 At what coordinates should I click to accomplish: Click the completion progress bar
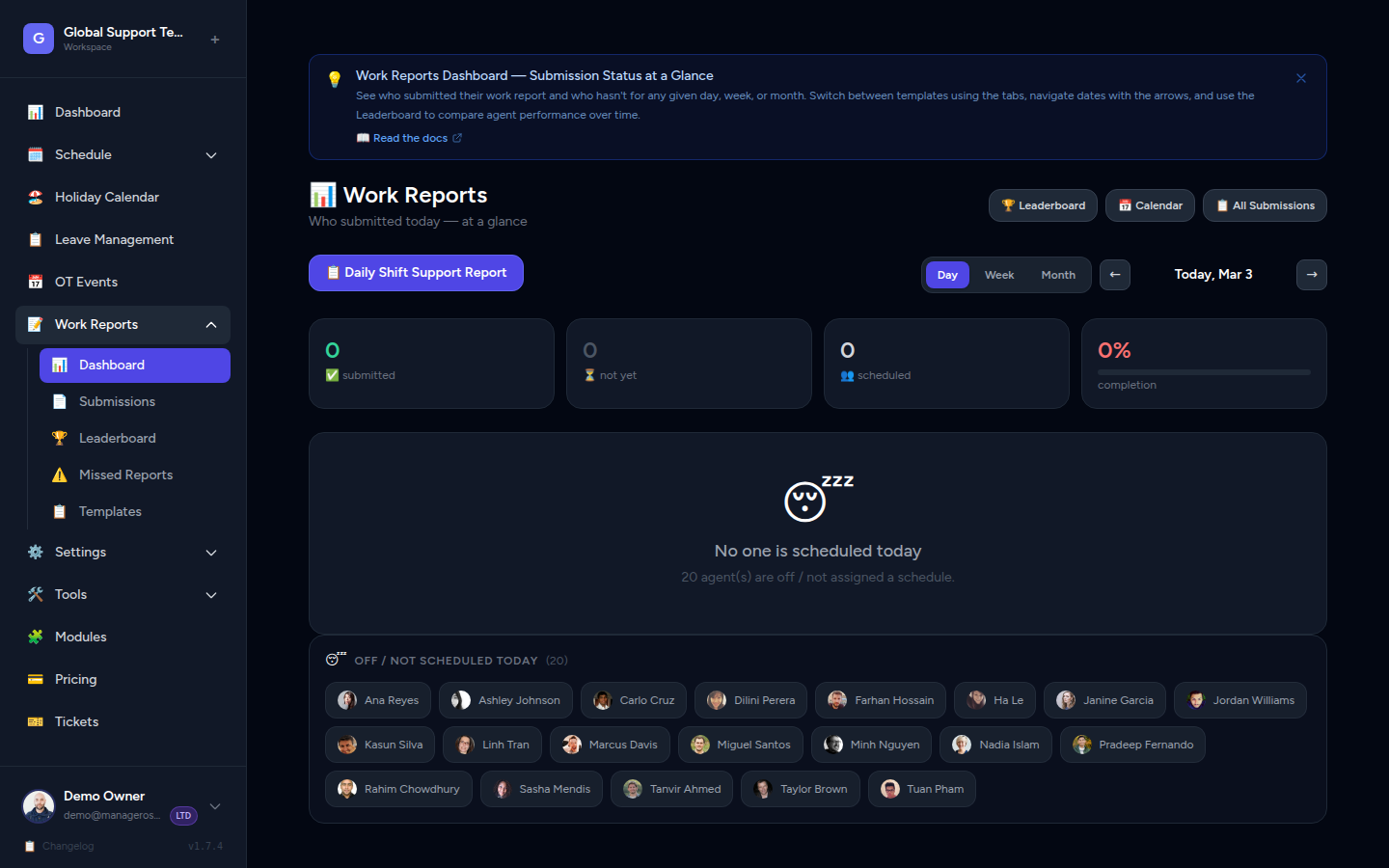click(1203, 370)
